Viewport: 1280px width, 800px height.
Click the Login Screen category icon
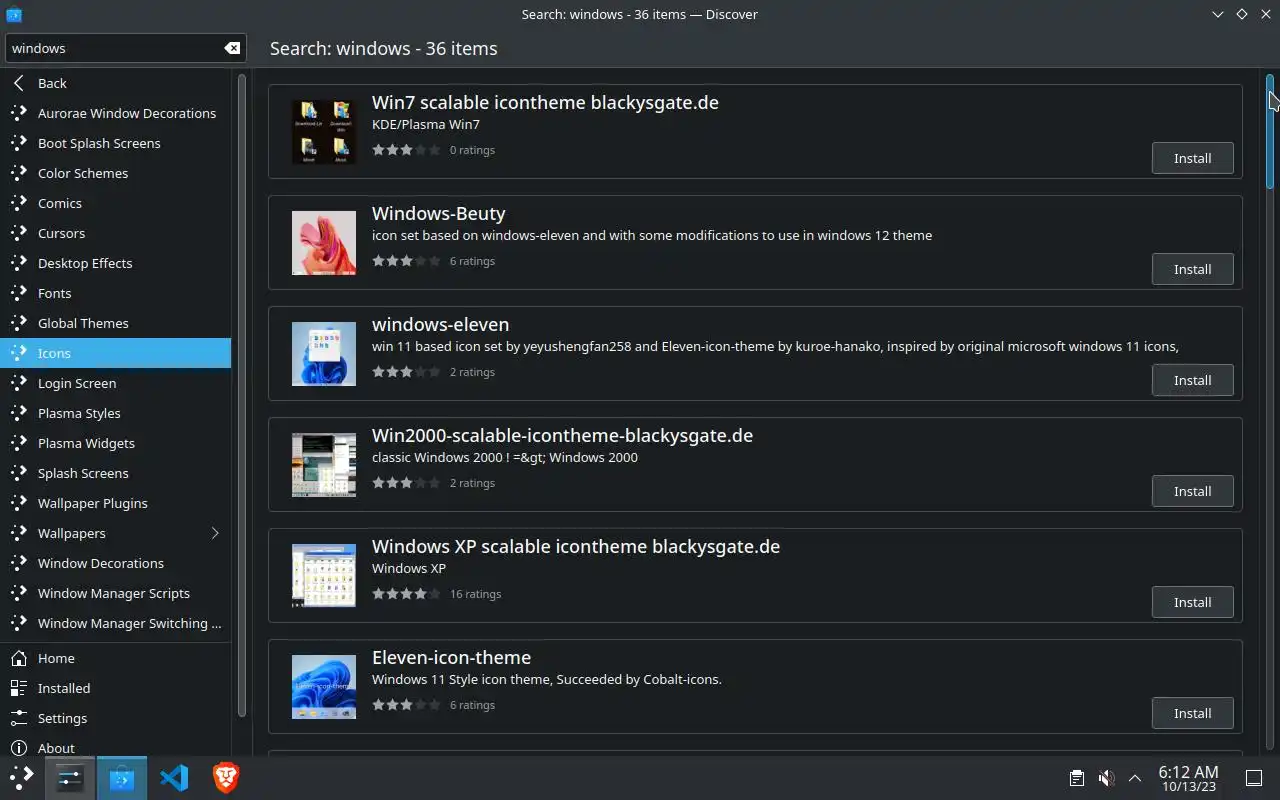(x=19, y=383)
